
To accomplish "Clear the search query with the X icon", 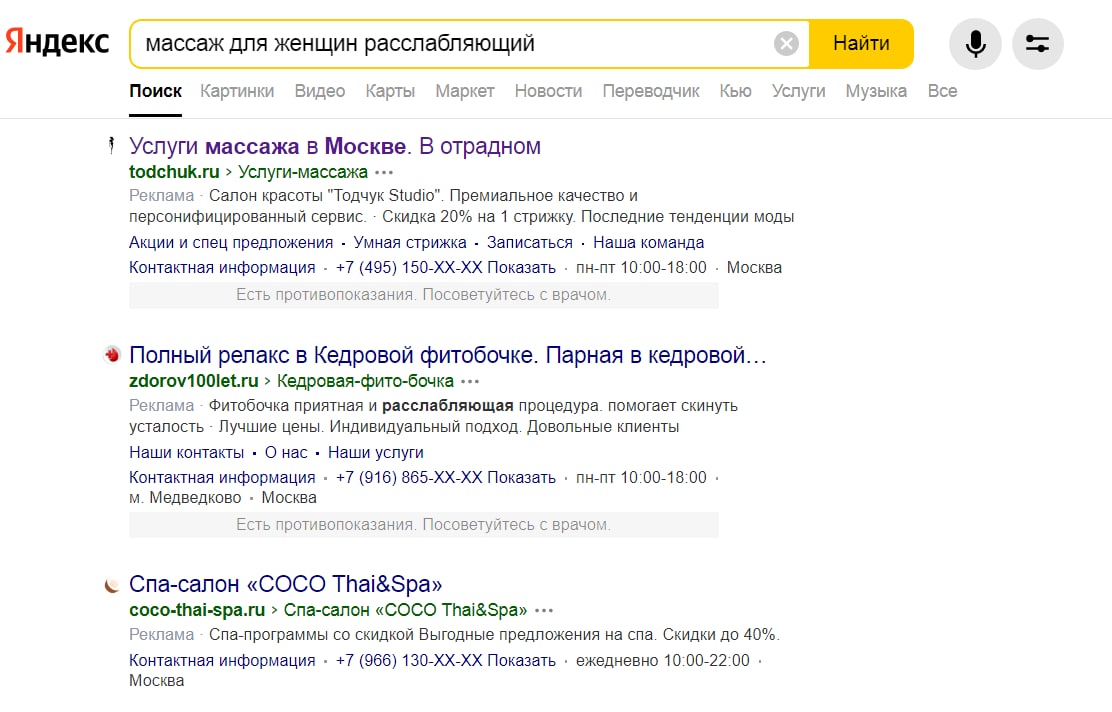I will point(786,43).
